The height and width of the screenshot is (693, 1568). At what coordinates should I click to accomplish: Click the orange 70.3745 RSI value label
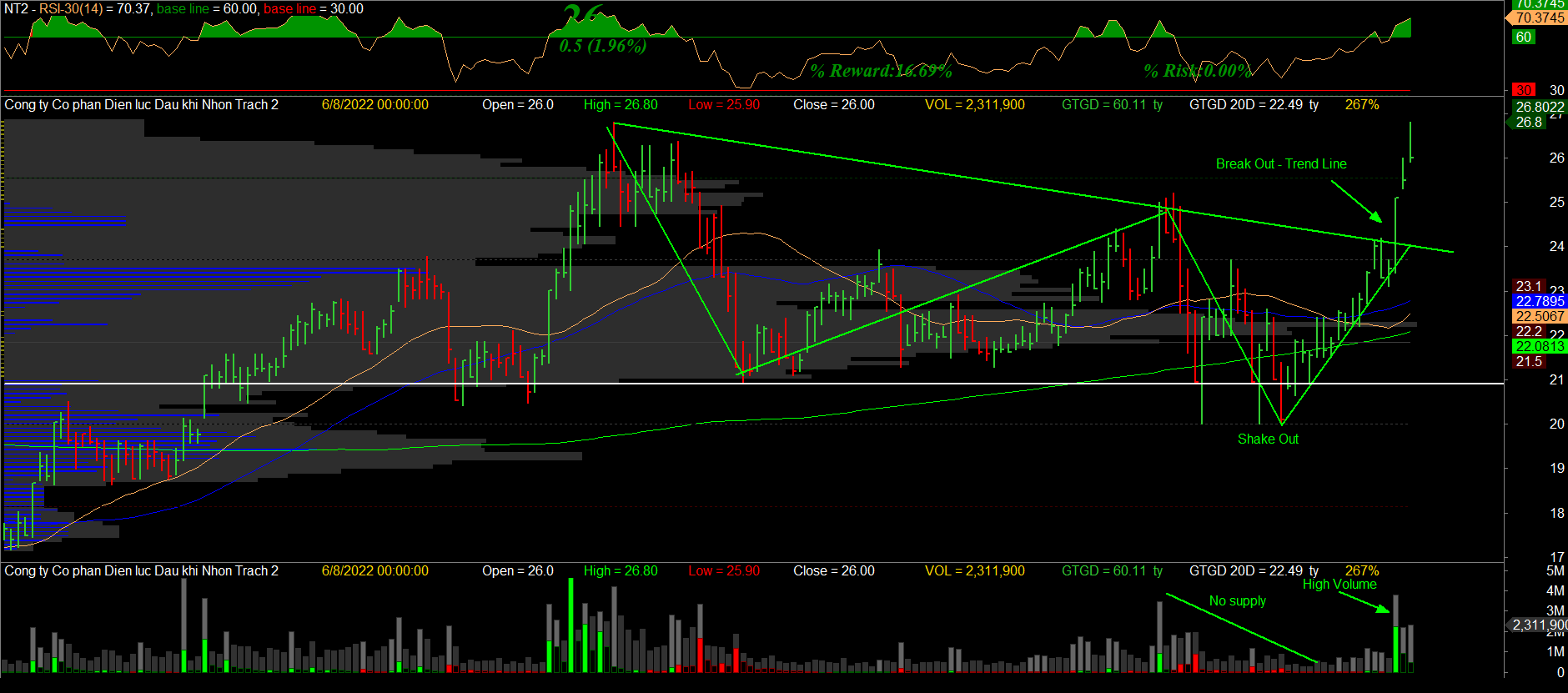pyautogui.click(x=1539, y=18)
